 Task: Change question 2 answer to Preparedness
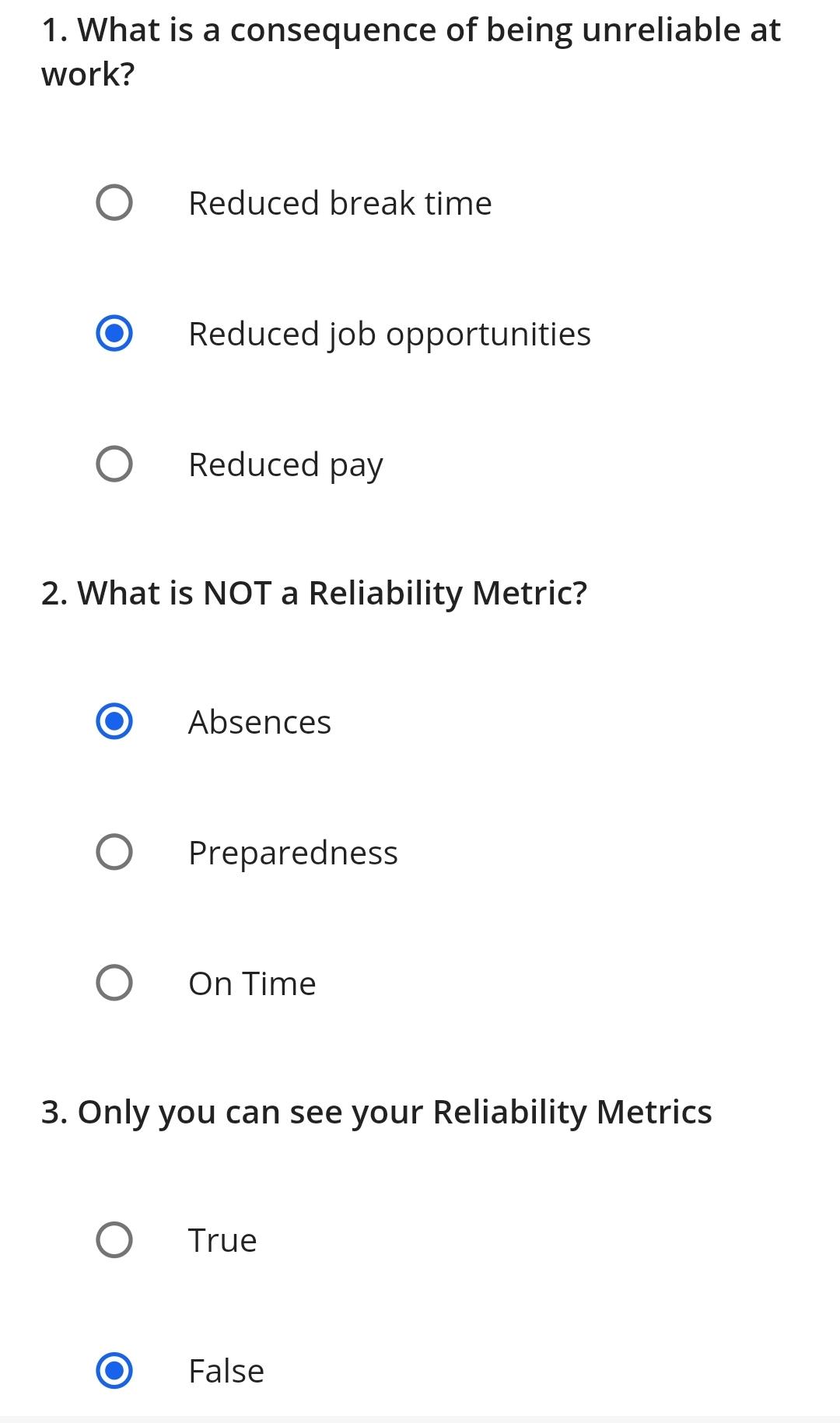pos(115,853)
